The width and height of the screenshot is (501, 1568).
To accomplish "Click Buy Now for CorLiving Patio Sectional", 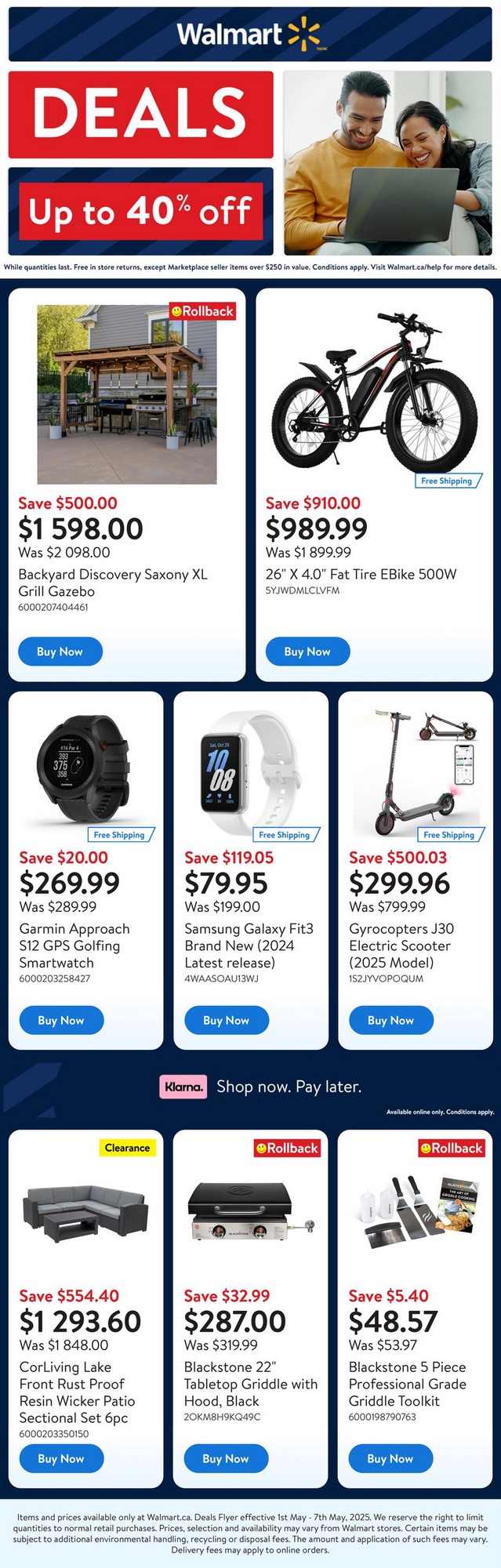I will (61, 1458).
